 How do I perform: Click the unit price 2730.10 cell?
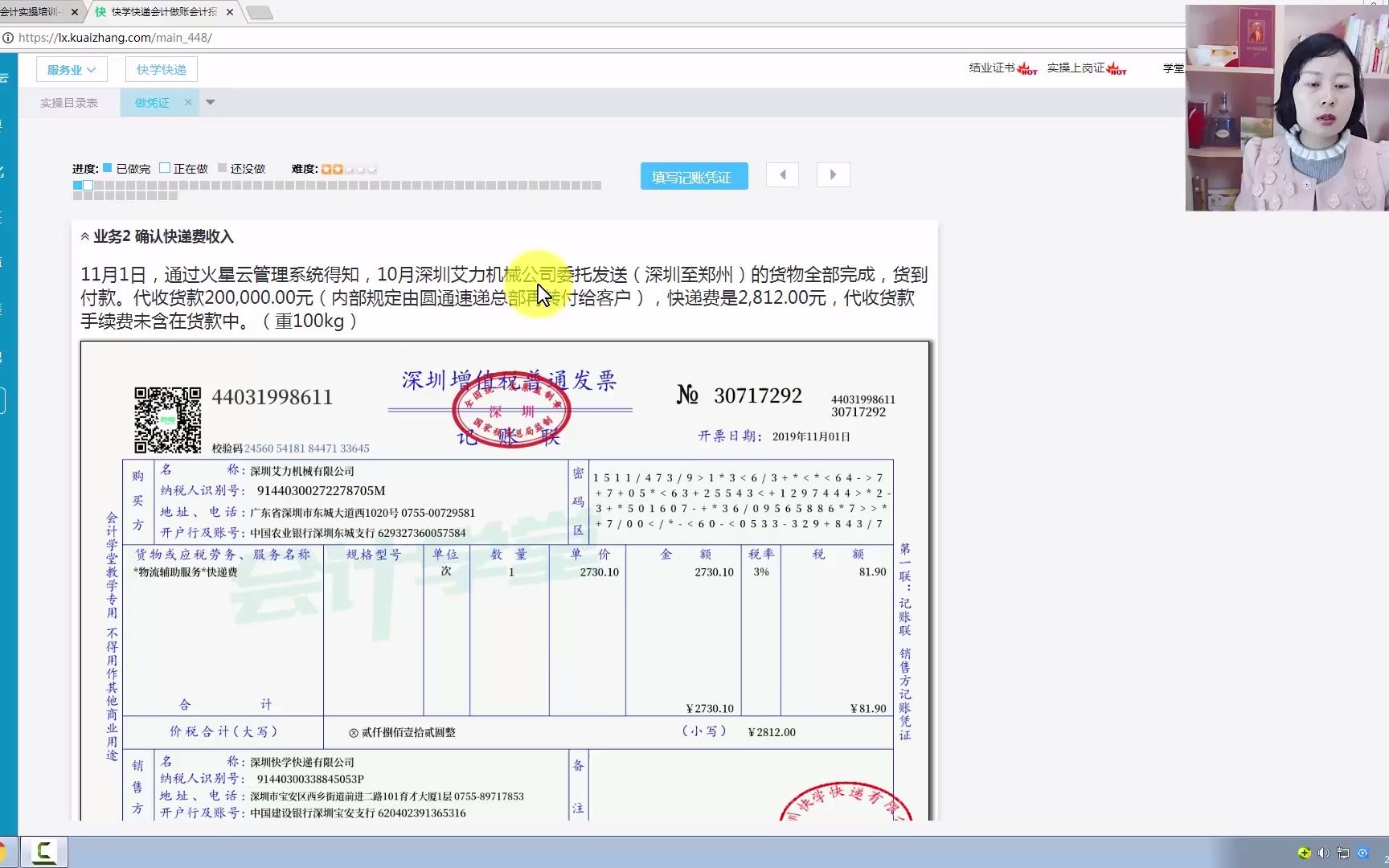coord(599,572)
